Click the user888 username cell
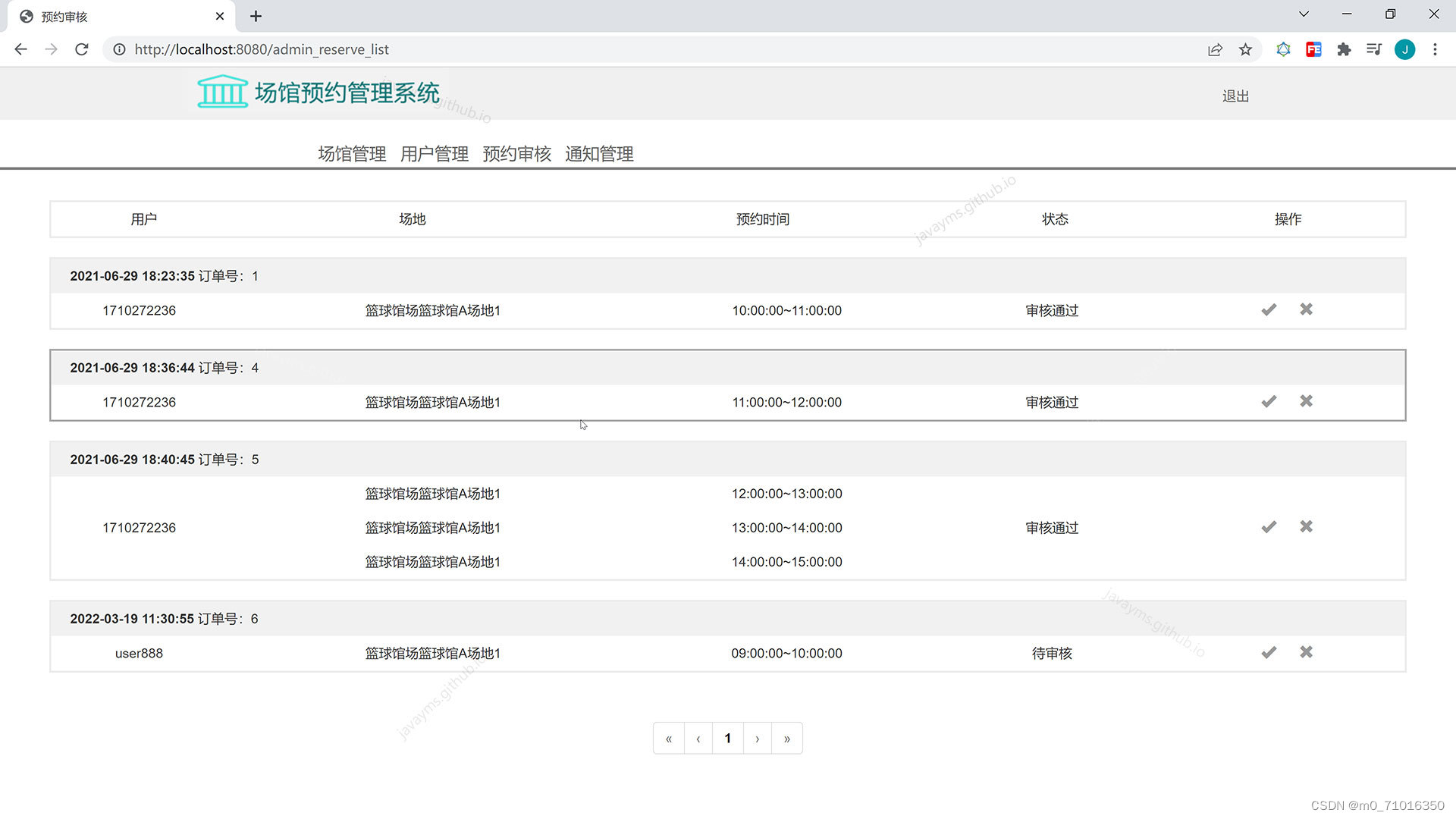 [x=139, y=653]
